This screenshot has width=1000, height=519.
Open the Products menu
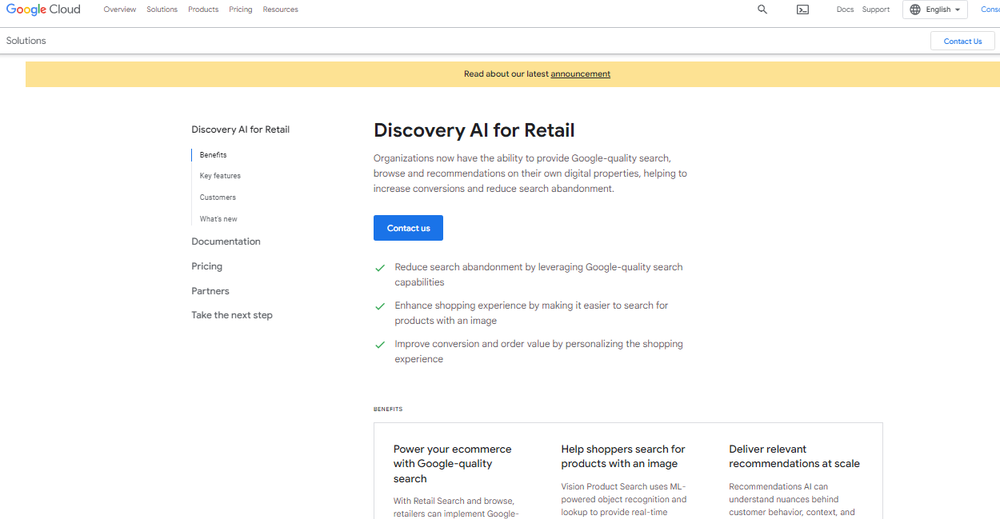pos(203,10)
